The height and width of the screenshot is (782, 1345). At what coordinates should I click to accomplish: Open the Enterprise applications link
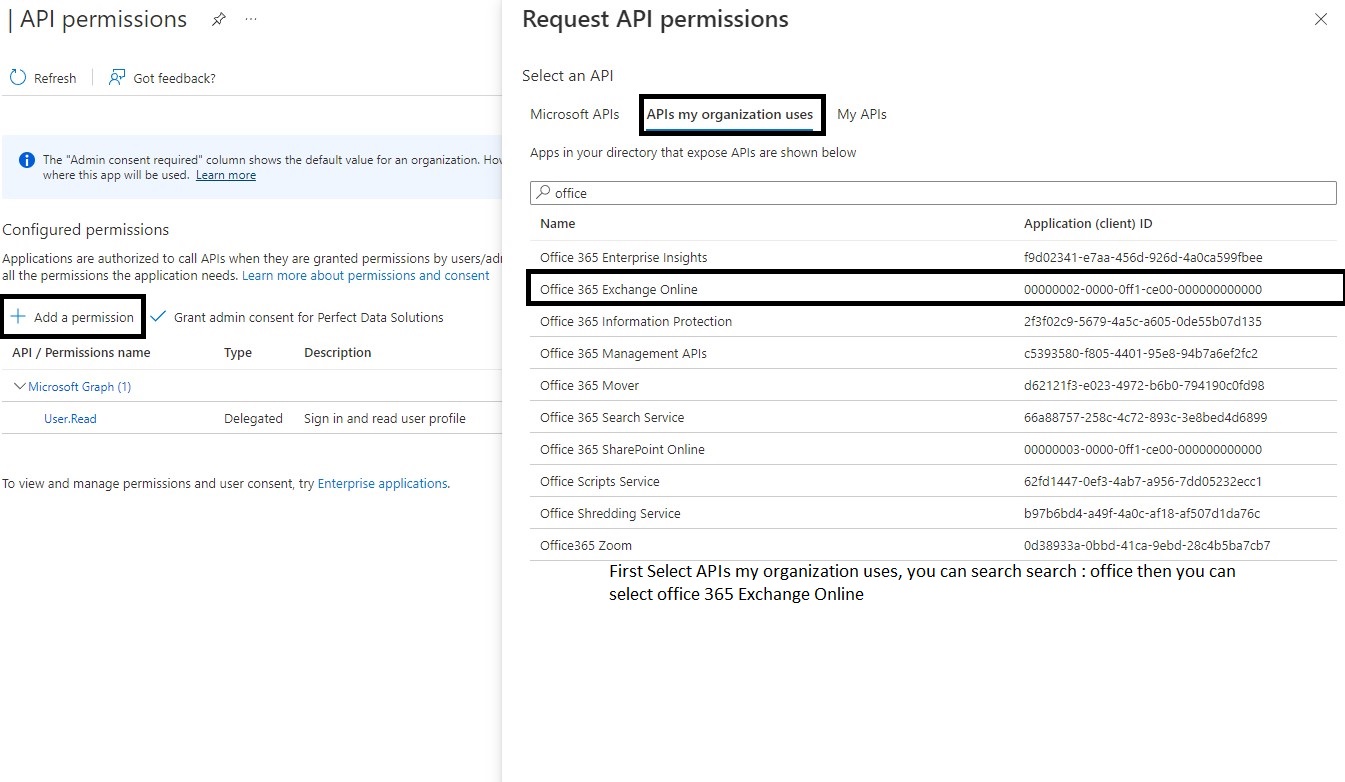click(x=382, y=483)
